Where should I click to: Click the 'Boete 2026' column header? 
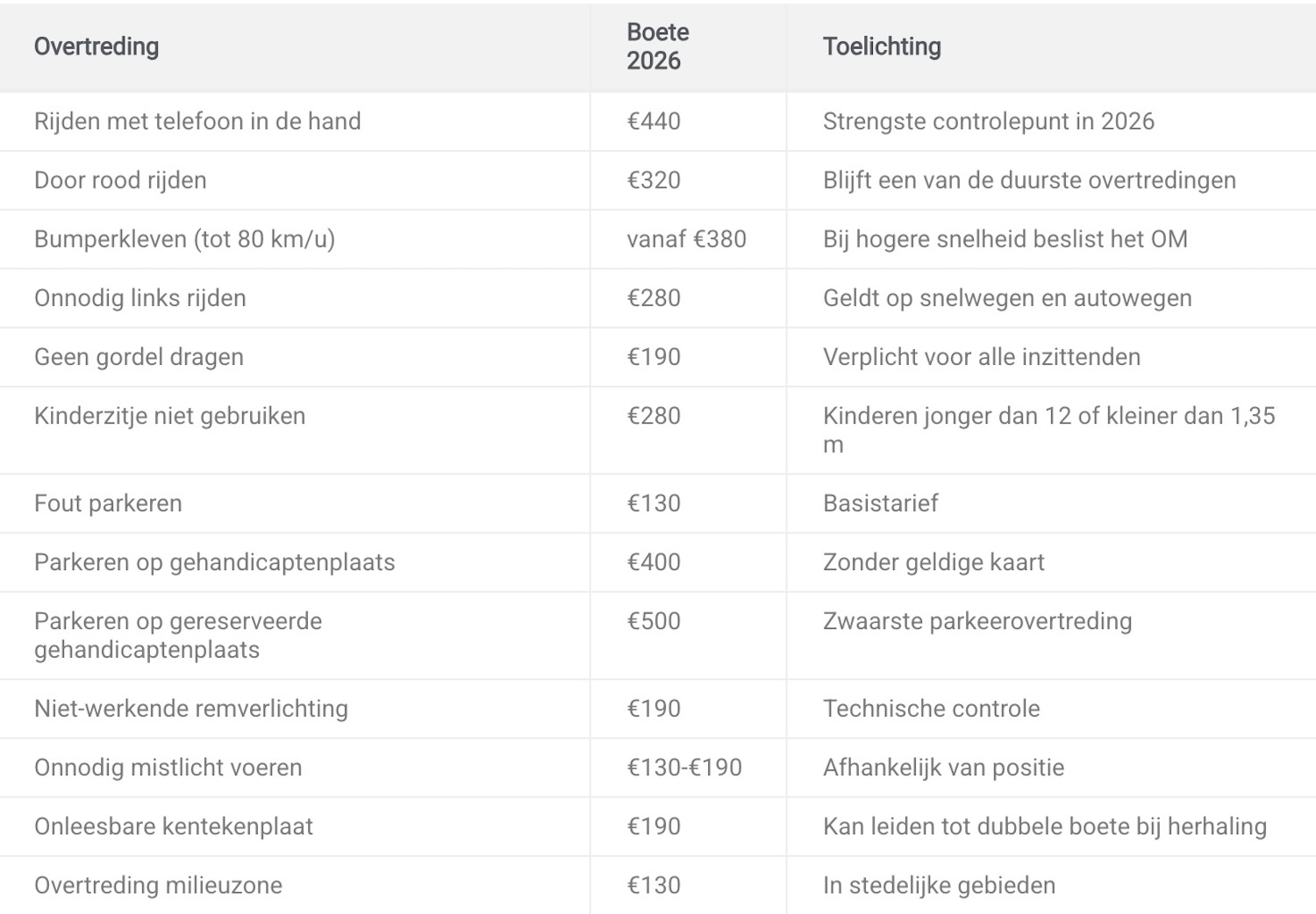coord(657,46)
